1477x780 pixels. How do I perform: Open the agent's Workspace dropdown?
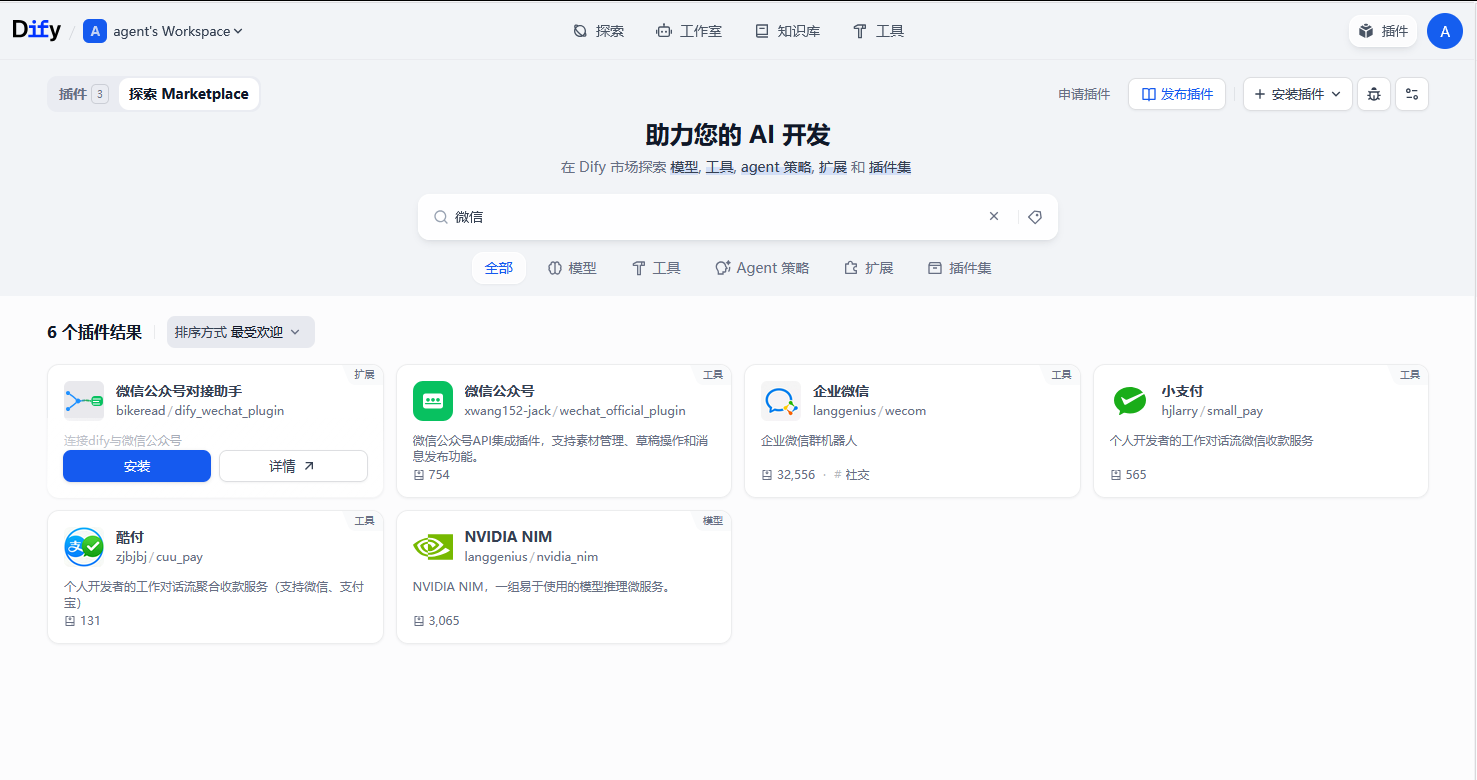coord(177,31)
